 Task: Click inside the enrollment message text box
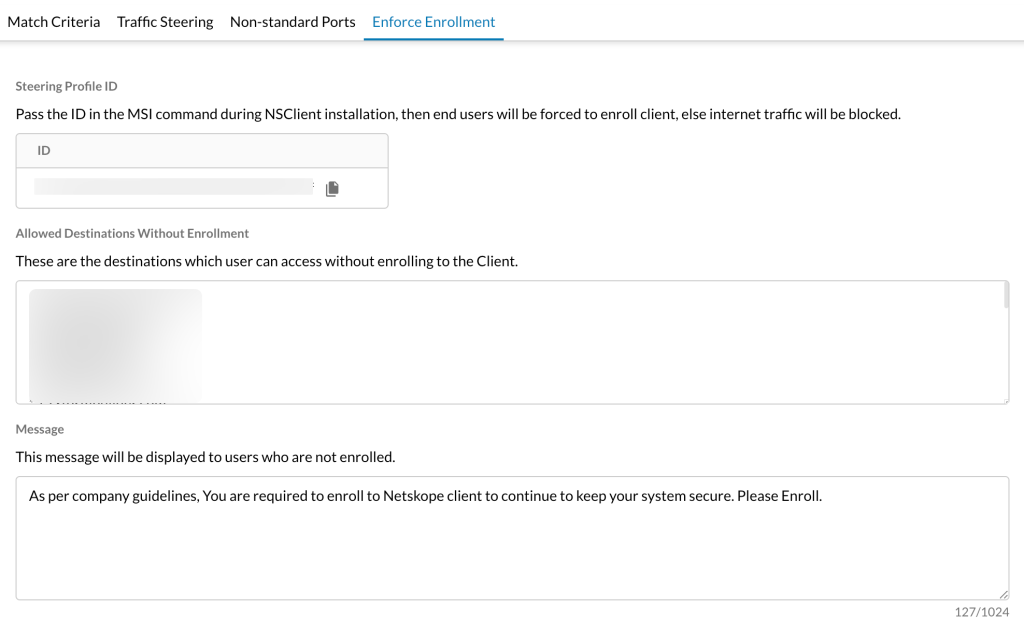pyautogui.click(x=513, y=538)
